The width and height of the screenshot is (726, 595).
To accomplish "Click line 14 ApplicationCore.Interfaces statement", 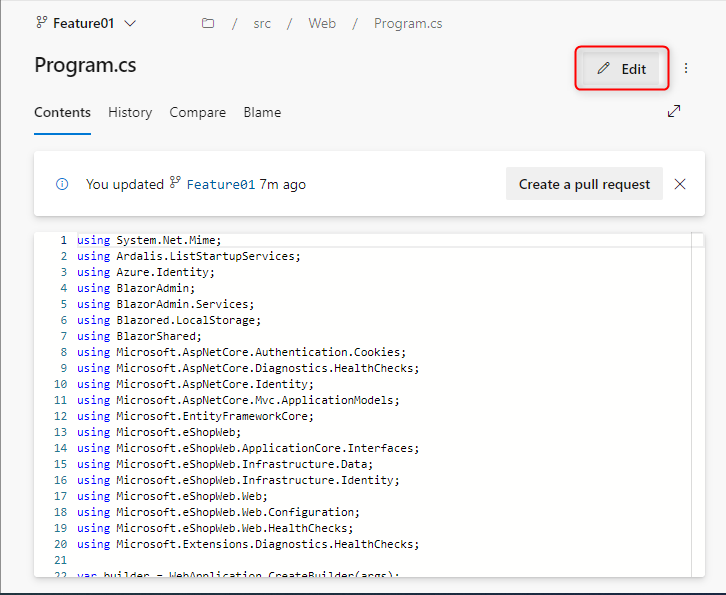I will pos(248,448).
